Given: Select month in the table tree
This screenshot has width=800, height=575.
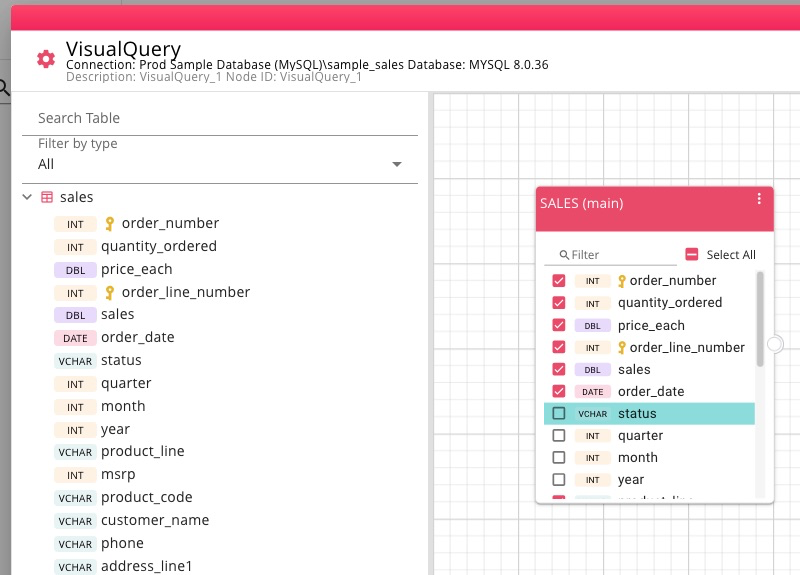Looking at the screenshot, I should pyautogui.click(x=123, y=407).
